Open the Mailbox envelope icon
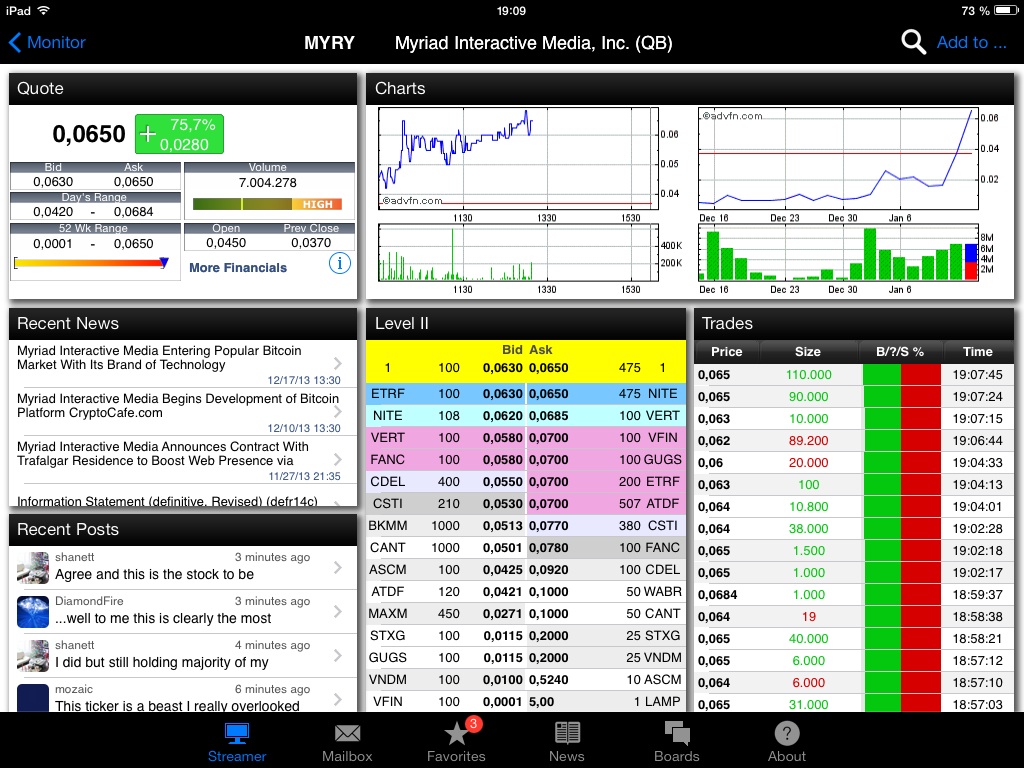The height and width of the screenshot is (768, 1024). 347,735
